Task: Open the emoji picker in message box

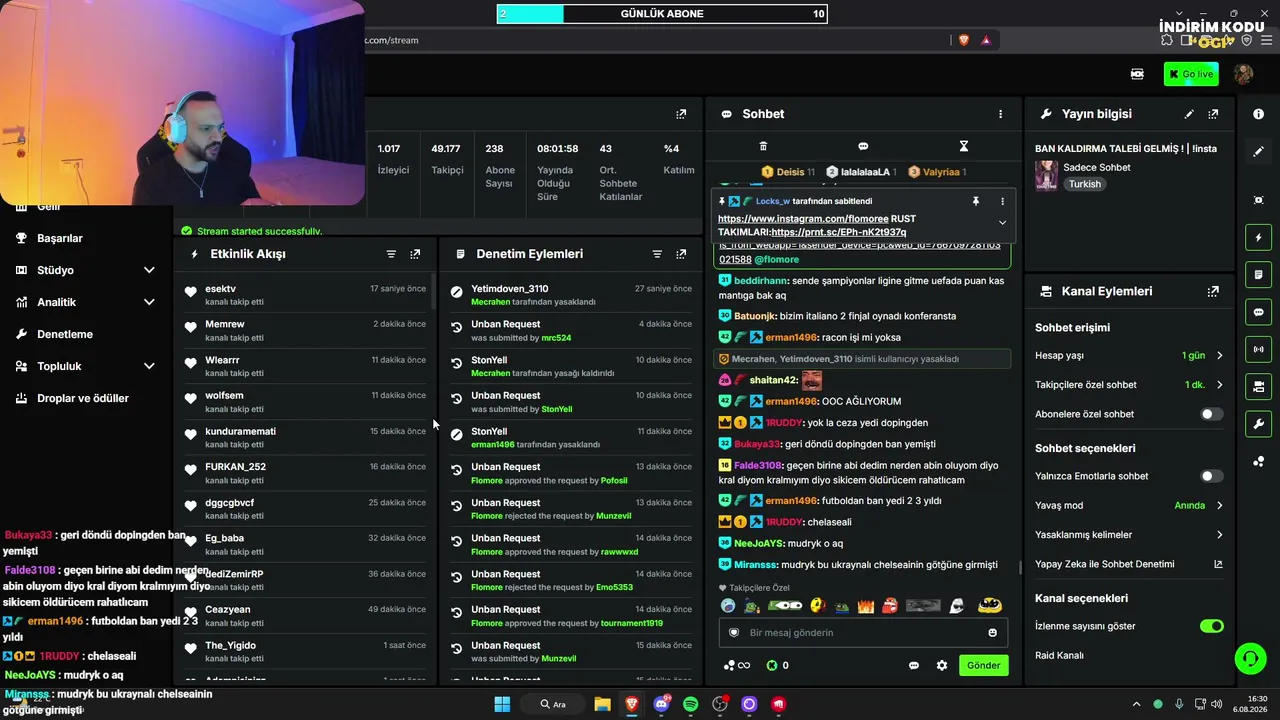Action: coord(992,633)
